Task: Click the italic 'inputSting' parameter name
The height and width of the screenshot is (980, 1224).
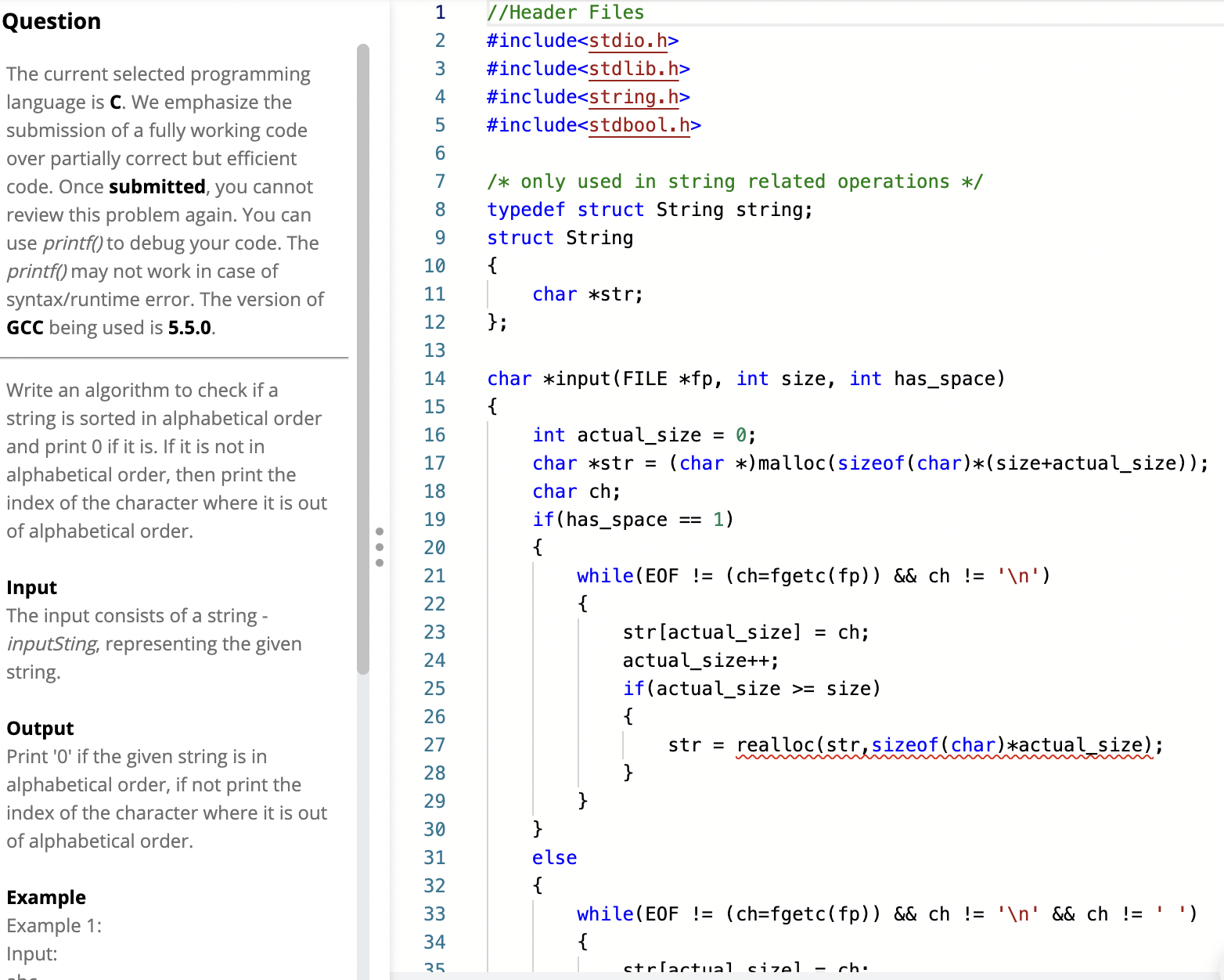Action: coord(52,644)
